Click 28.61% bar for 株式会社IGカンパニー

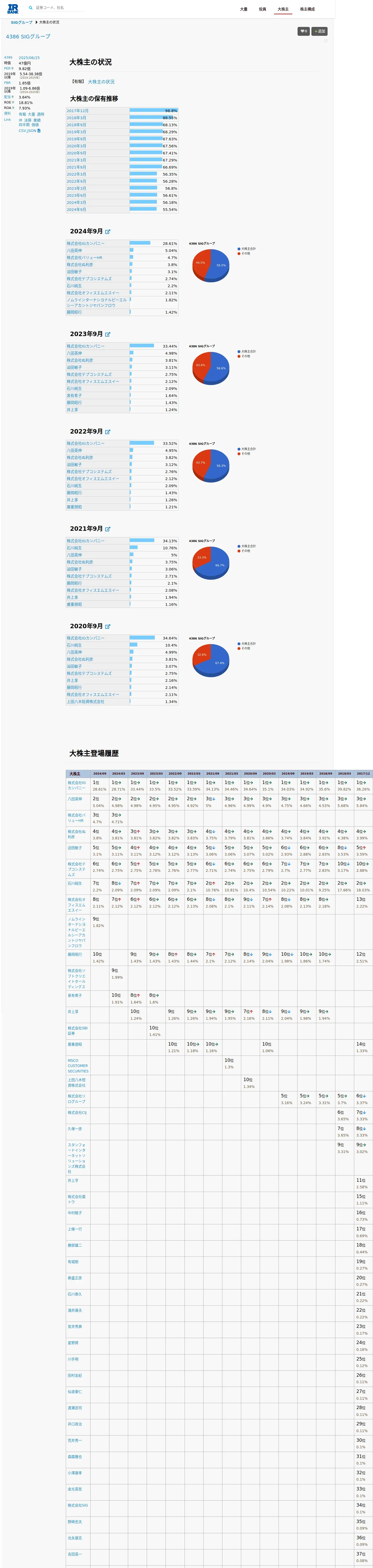point(140,243)
